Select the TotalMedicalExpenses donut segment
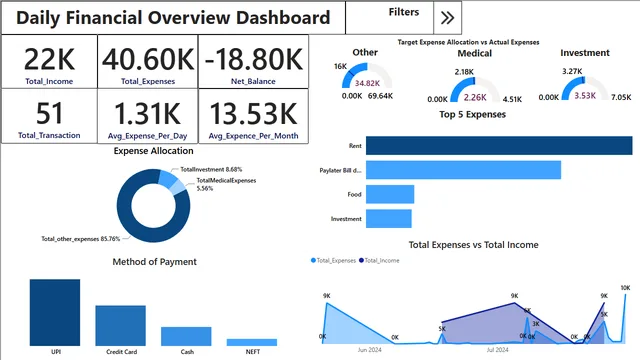640x360 pixels. (x=177, y=188)
